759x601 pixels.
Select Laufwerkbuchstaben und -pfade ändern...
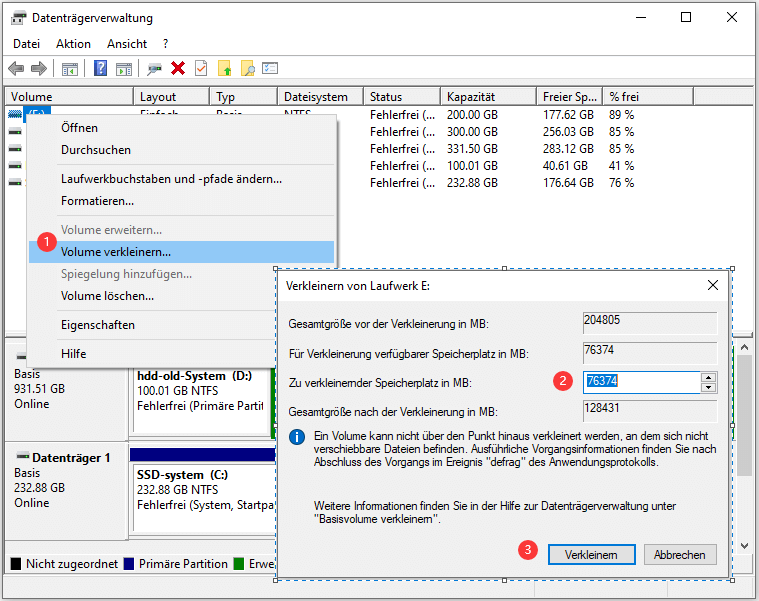(x=181, y=179)
